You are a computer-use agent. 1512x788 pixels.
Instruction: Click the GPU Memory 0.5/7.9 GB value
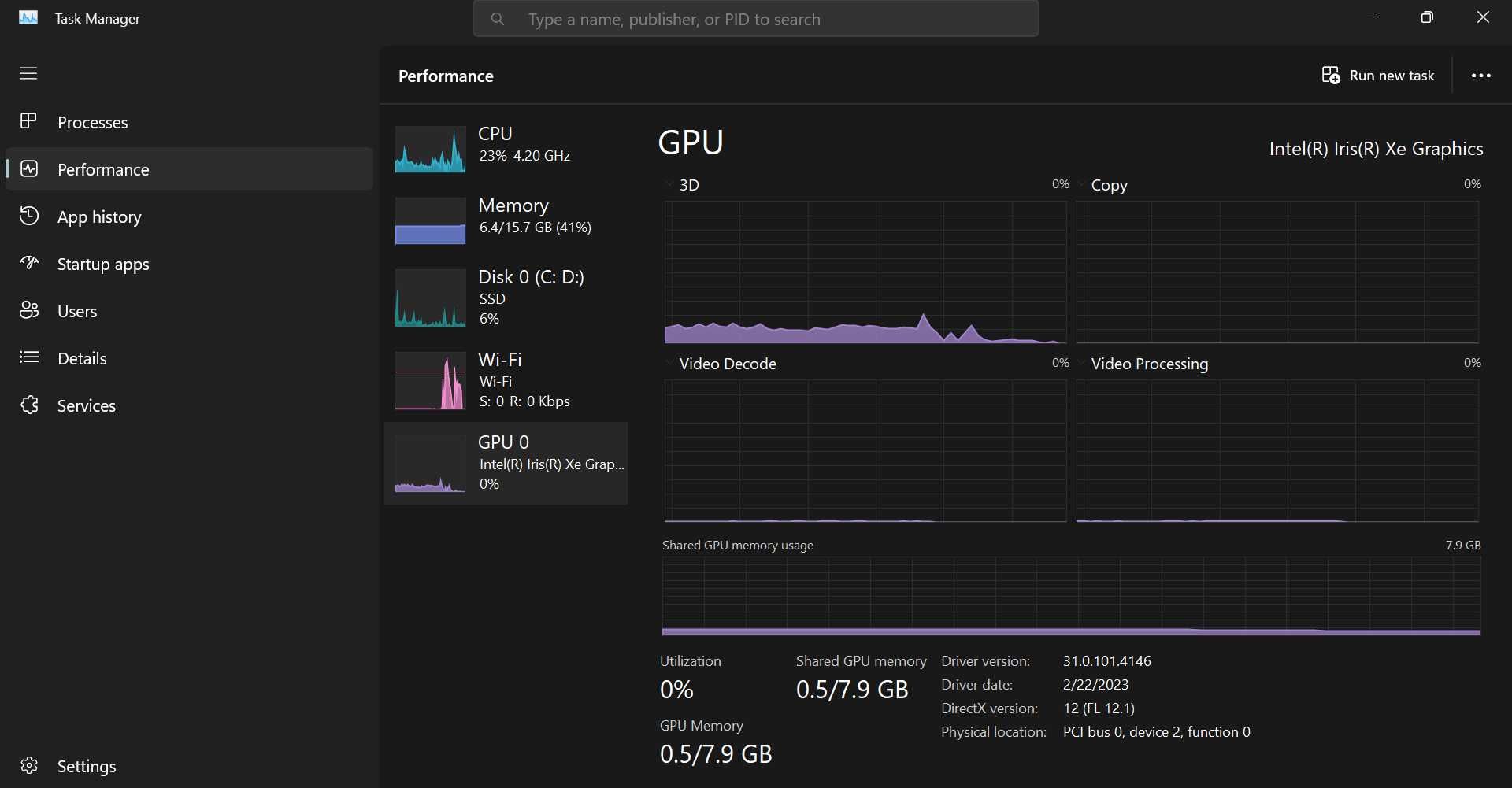(x=716, y=754)
